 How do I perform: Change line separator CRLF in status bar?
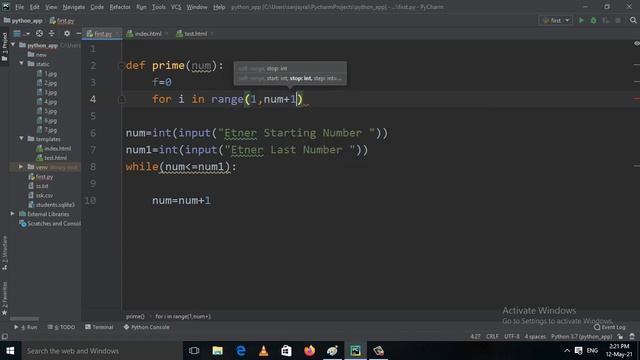(492, 337)
